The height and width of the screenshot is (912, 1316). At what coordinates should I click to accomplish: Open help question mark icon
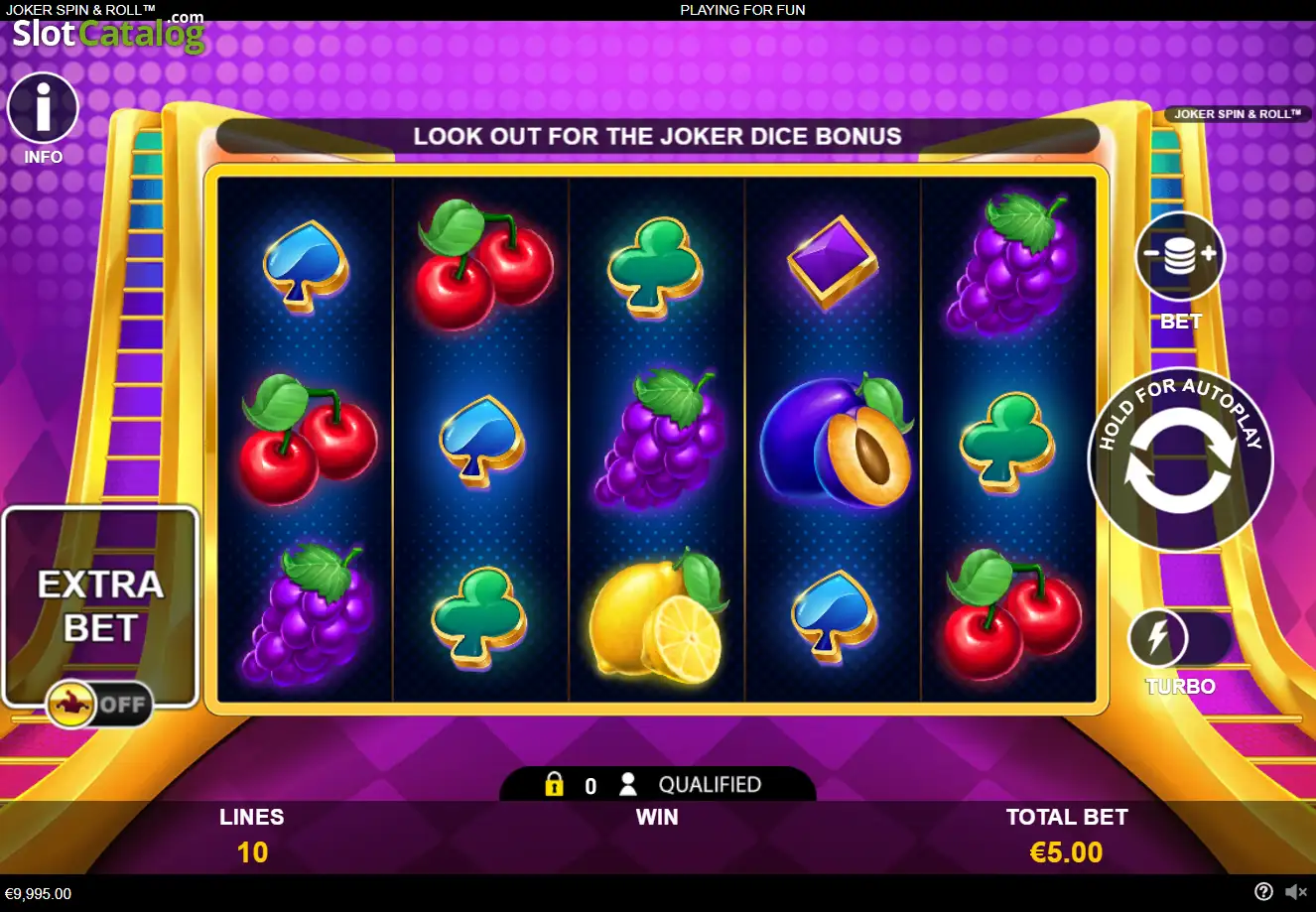[1263, 892]
